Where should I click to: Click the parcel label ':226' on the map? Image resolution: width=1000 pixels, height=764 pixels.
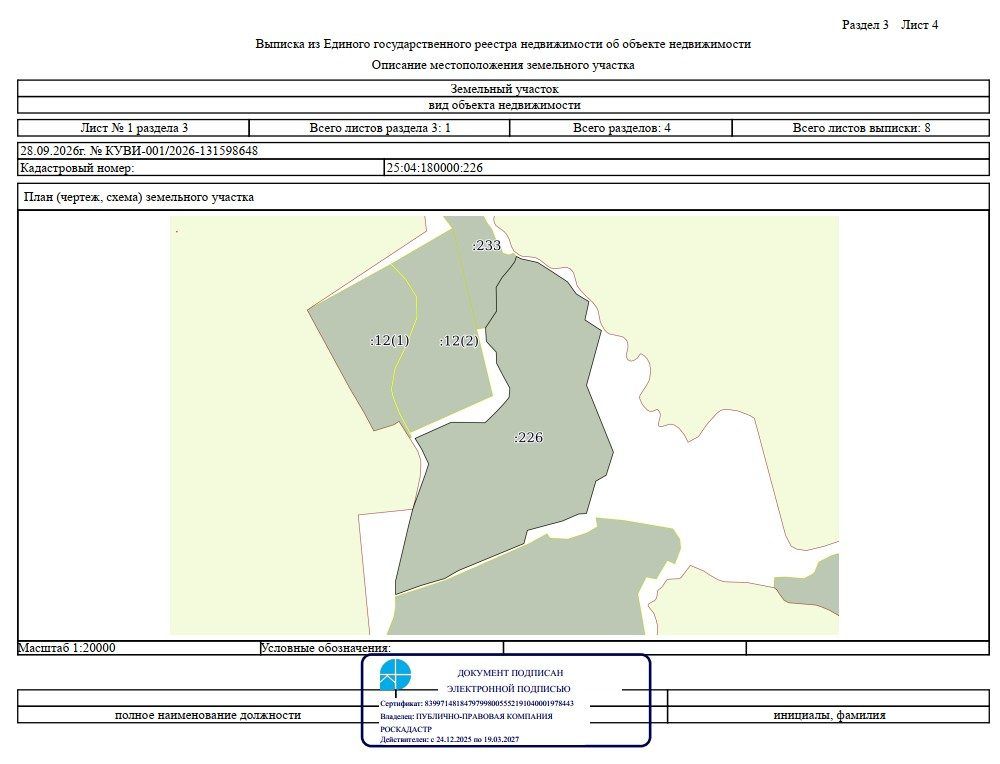click(528, 437)
